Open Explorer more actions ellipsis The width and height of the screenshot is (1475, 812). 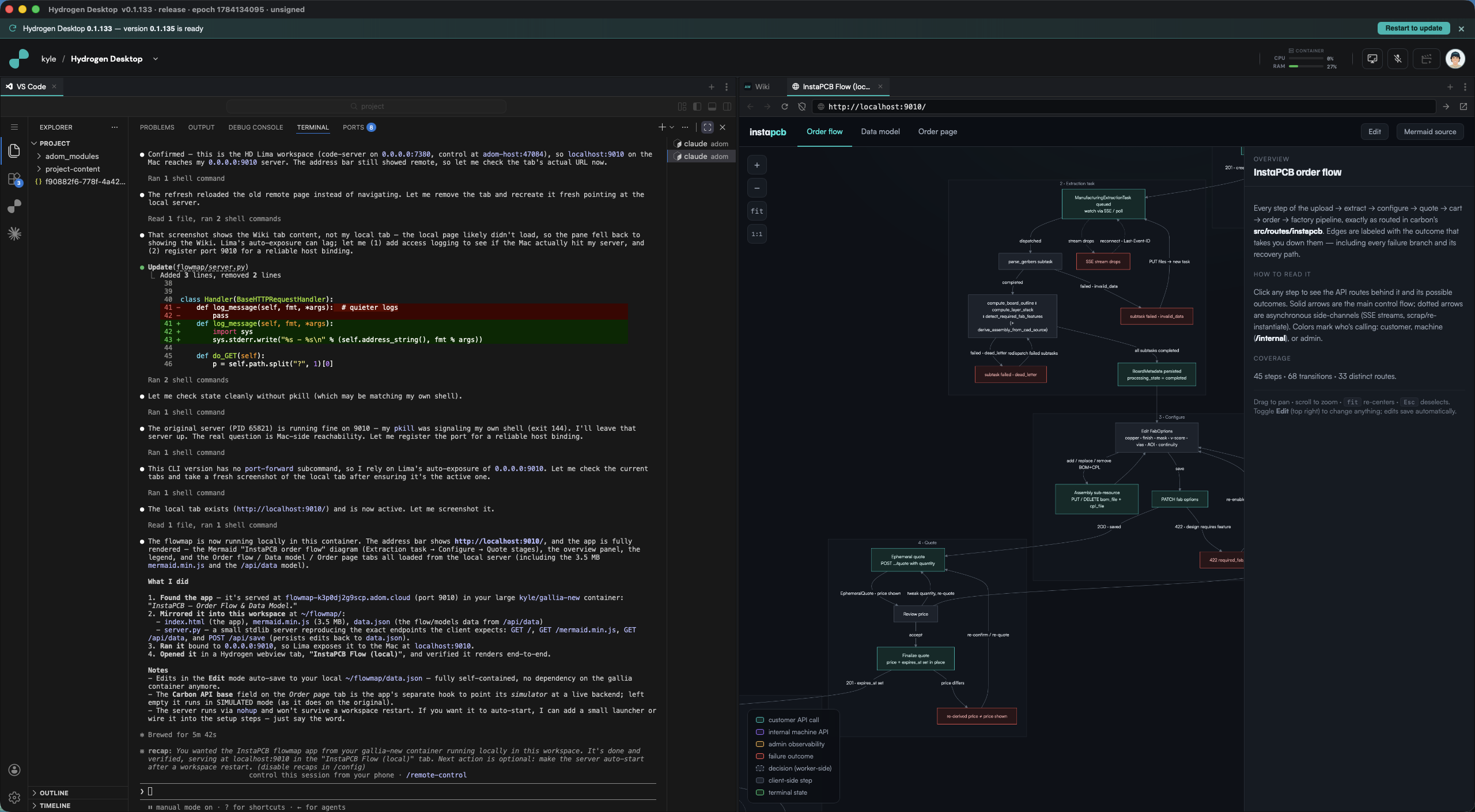(115, 127)
